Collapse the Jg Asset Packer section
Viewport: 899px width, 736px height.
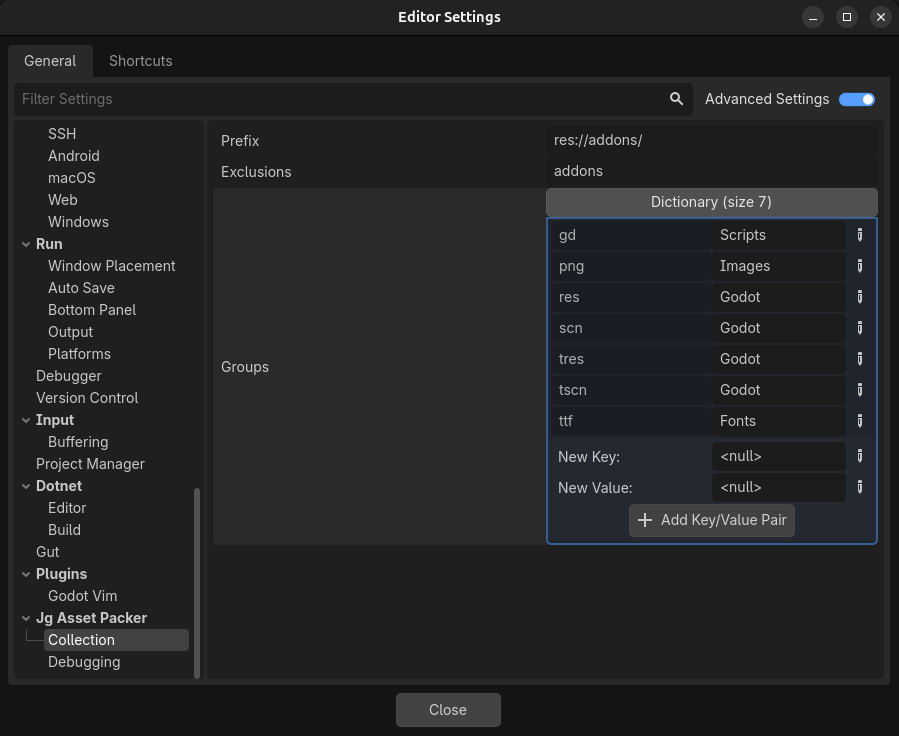(x=26, y=618)
